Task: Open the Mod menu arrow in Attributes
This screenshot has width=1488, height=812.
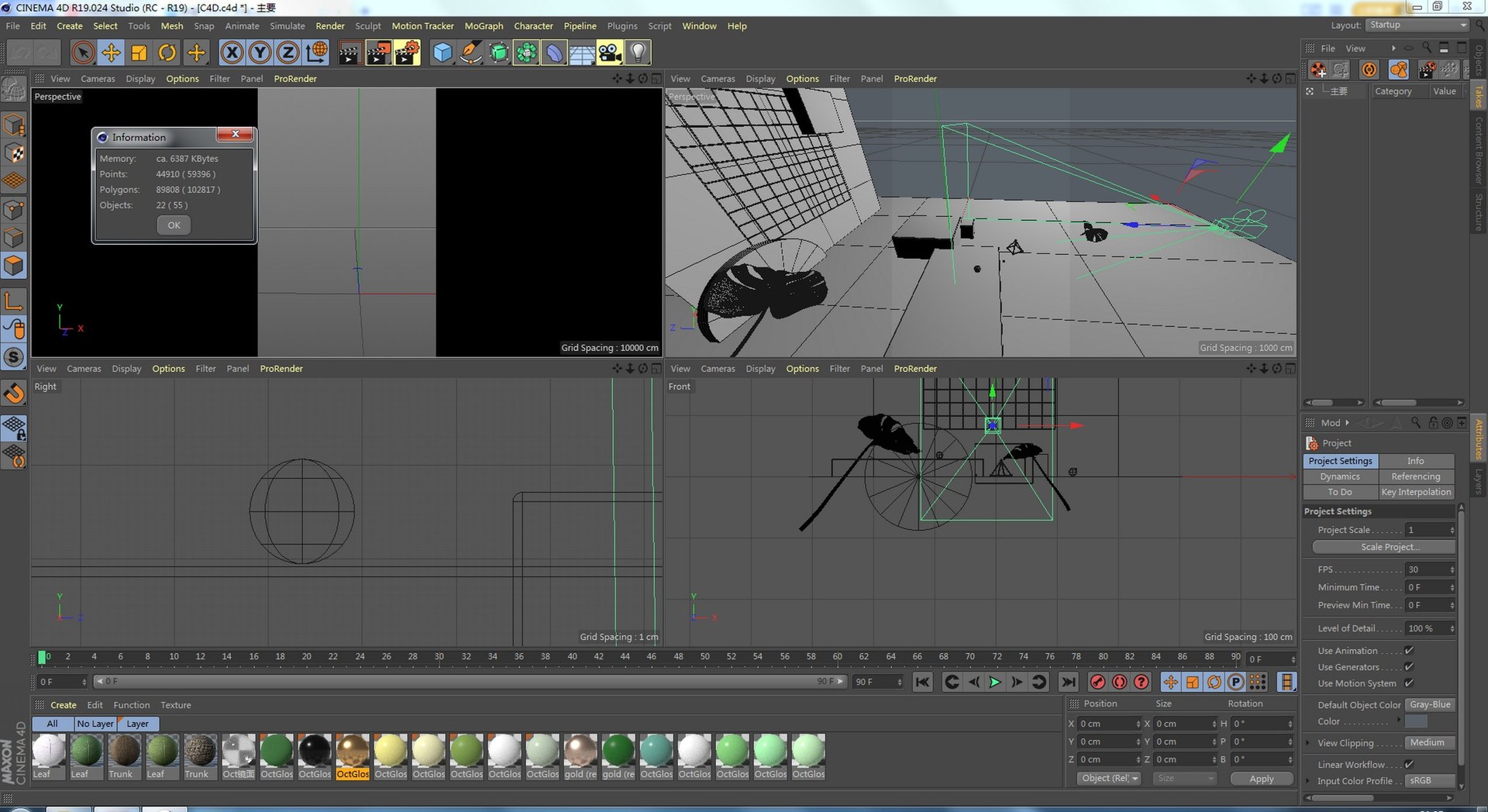Action: (x=1347, y=423)
